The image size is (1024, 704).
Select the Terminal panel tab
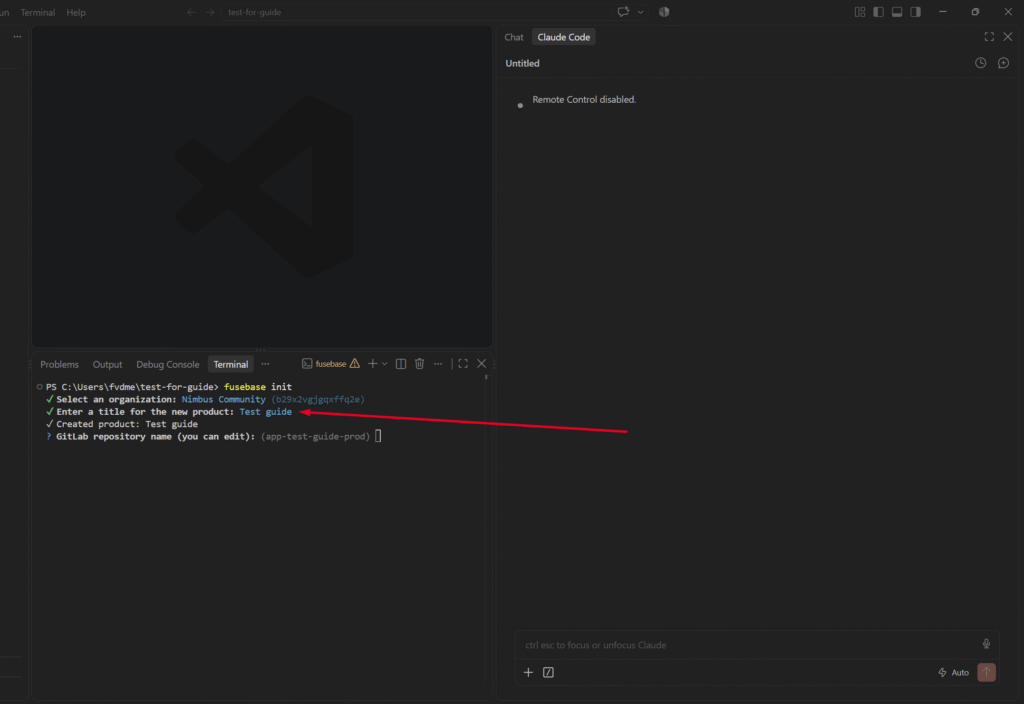(231, 364)
